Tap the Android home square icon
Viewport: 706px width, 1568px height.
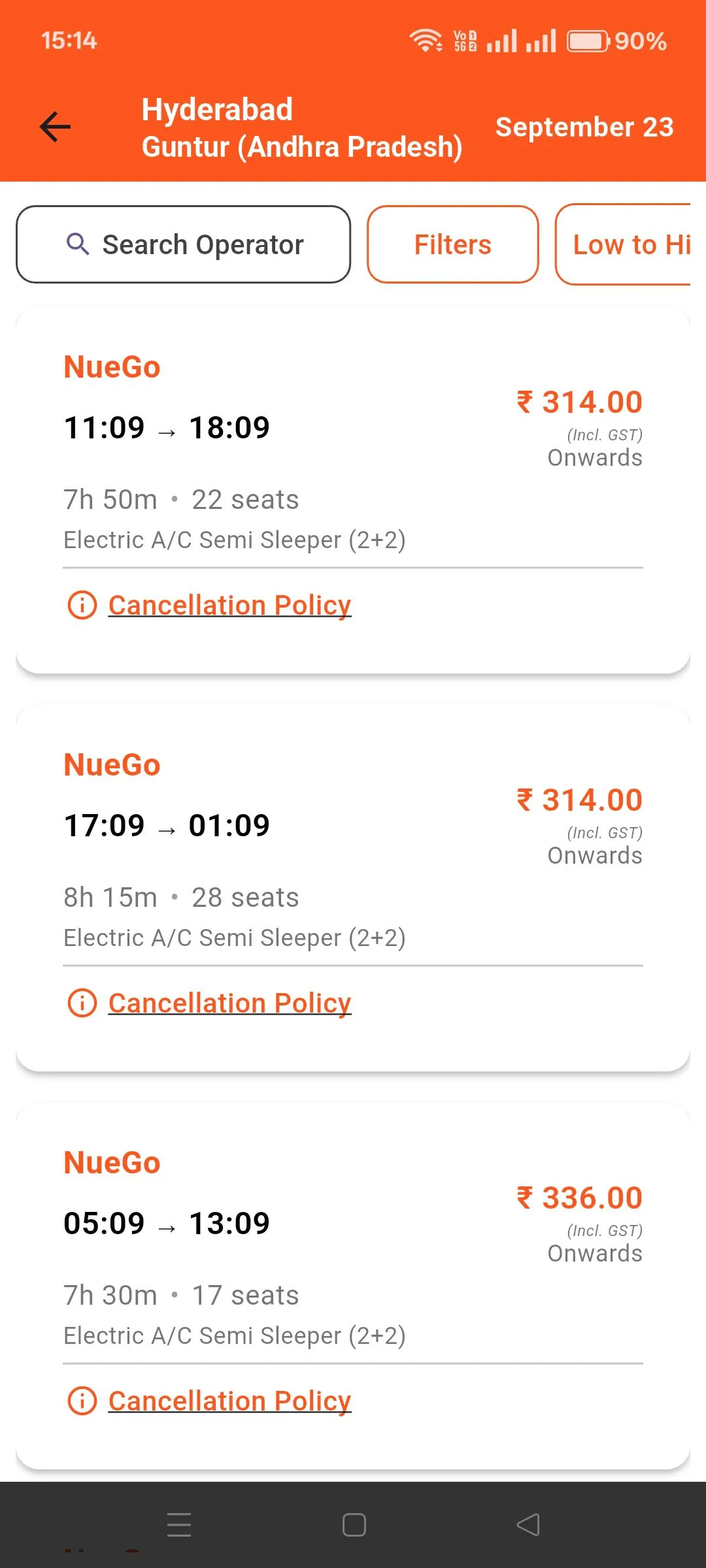[x=354, y=1525]
